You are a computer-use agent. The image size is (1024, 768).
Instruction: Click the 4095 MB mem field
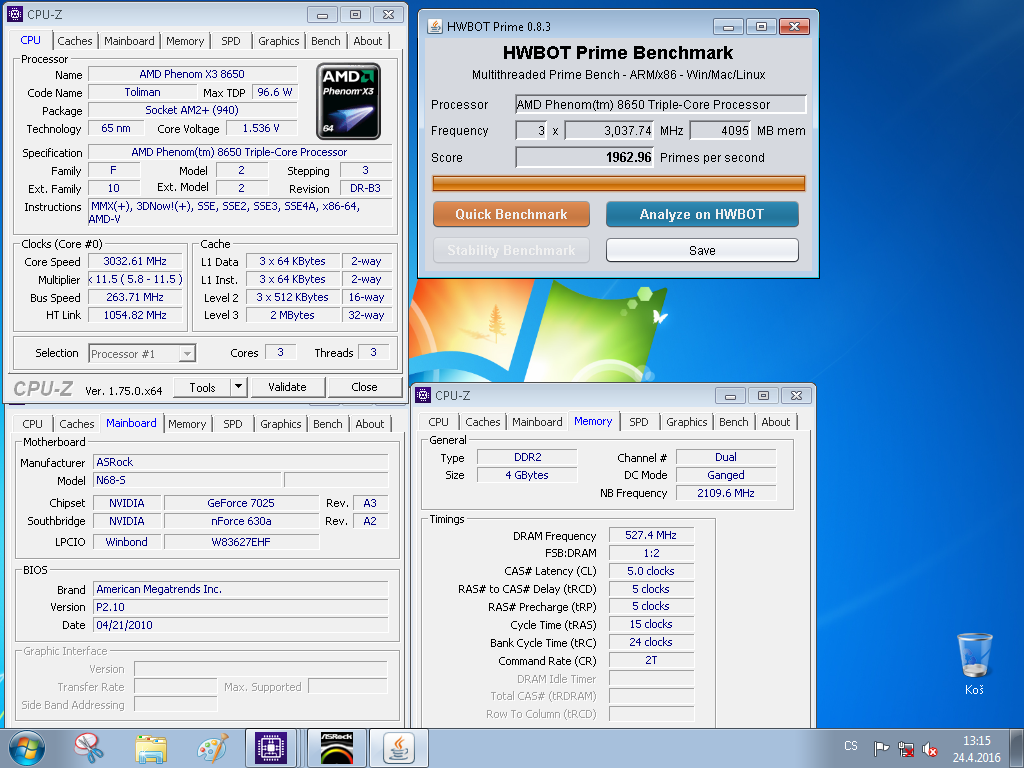720,131
